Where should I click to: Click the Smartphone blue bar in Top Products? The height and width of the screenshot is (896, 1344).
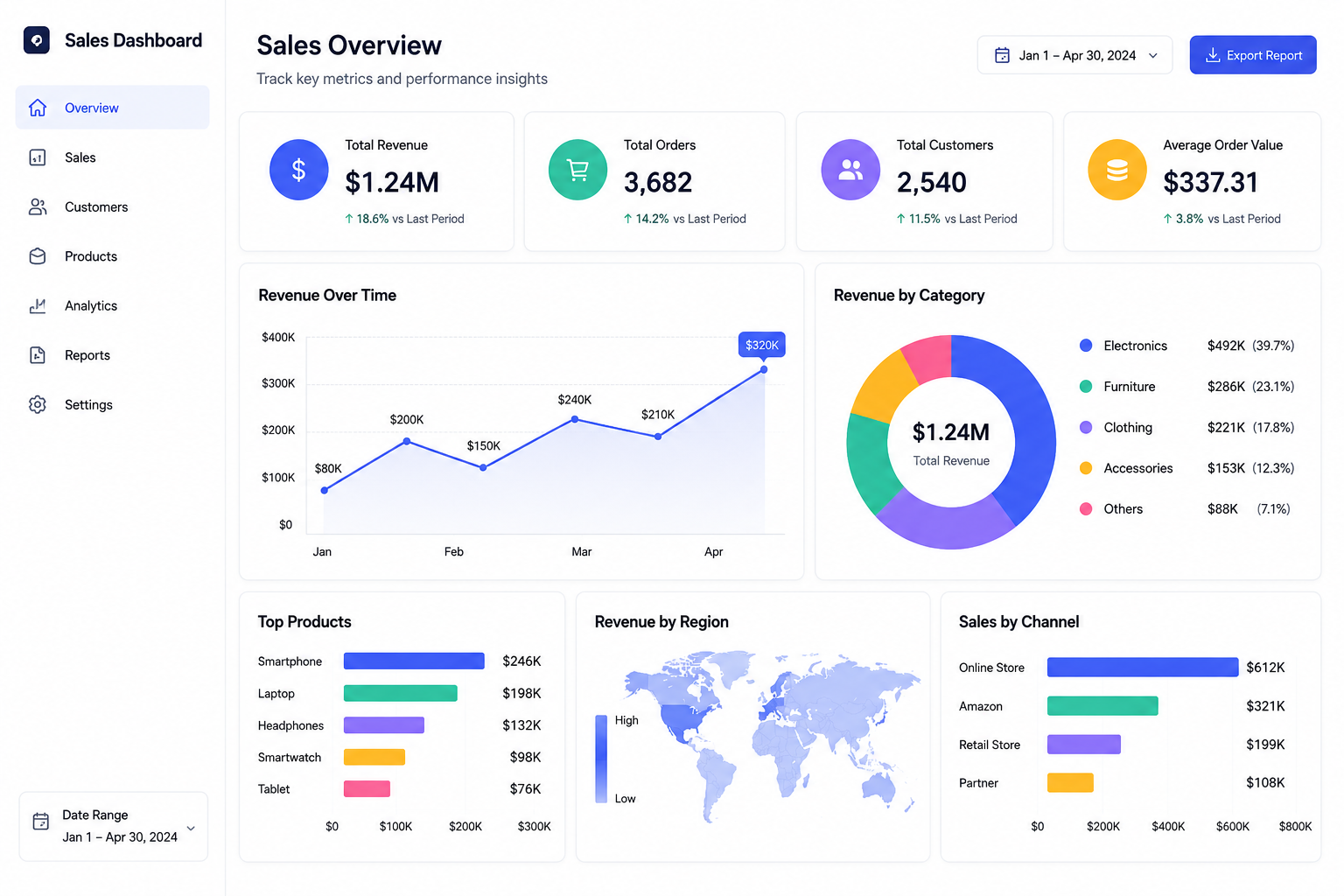(414, 661)
